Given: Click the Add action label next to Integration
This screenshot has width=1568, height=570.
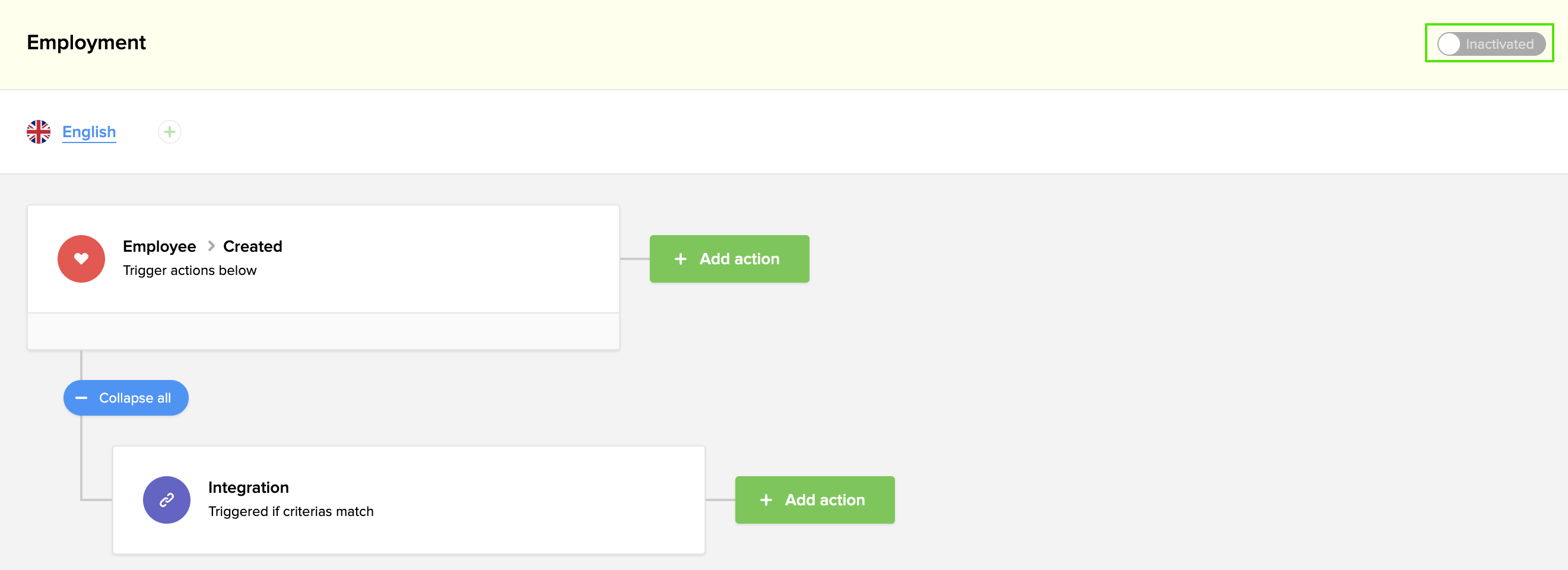Looking at the screenshot, I should 824,500.
